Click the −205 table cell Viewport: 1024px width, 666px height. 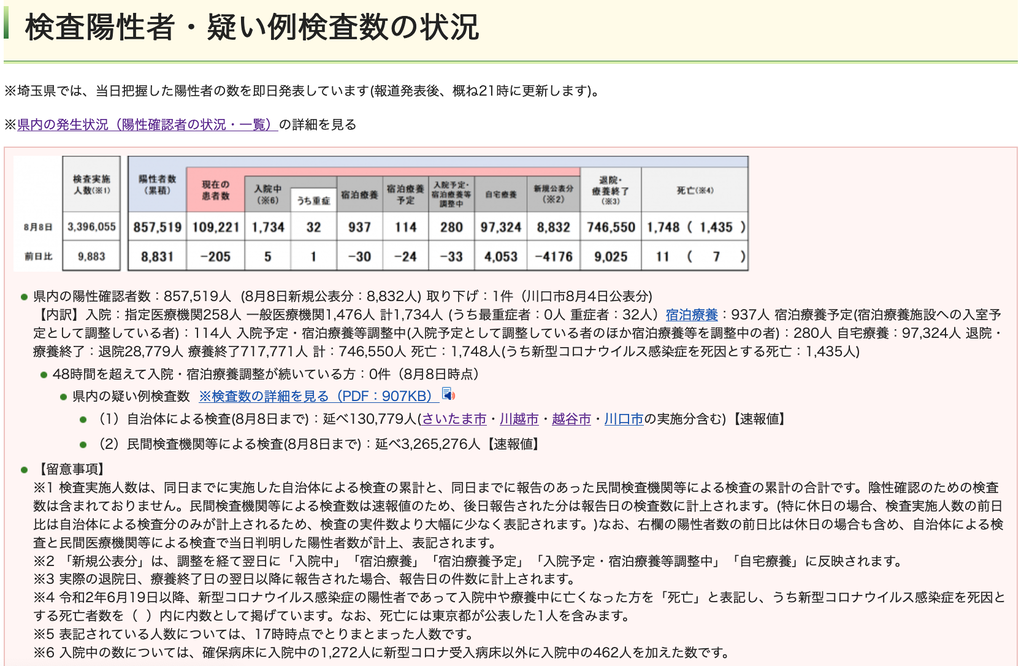[216, 257]
